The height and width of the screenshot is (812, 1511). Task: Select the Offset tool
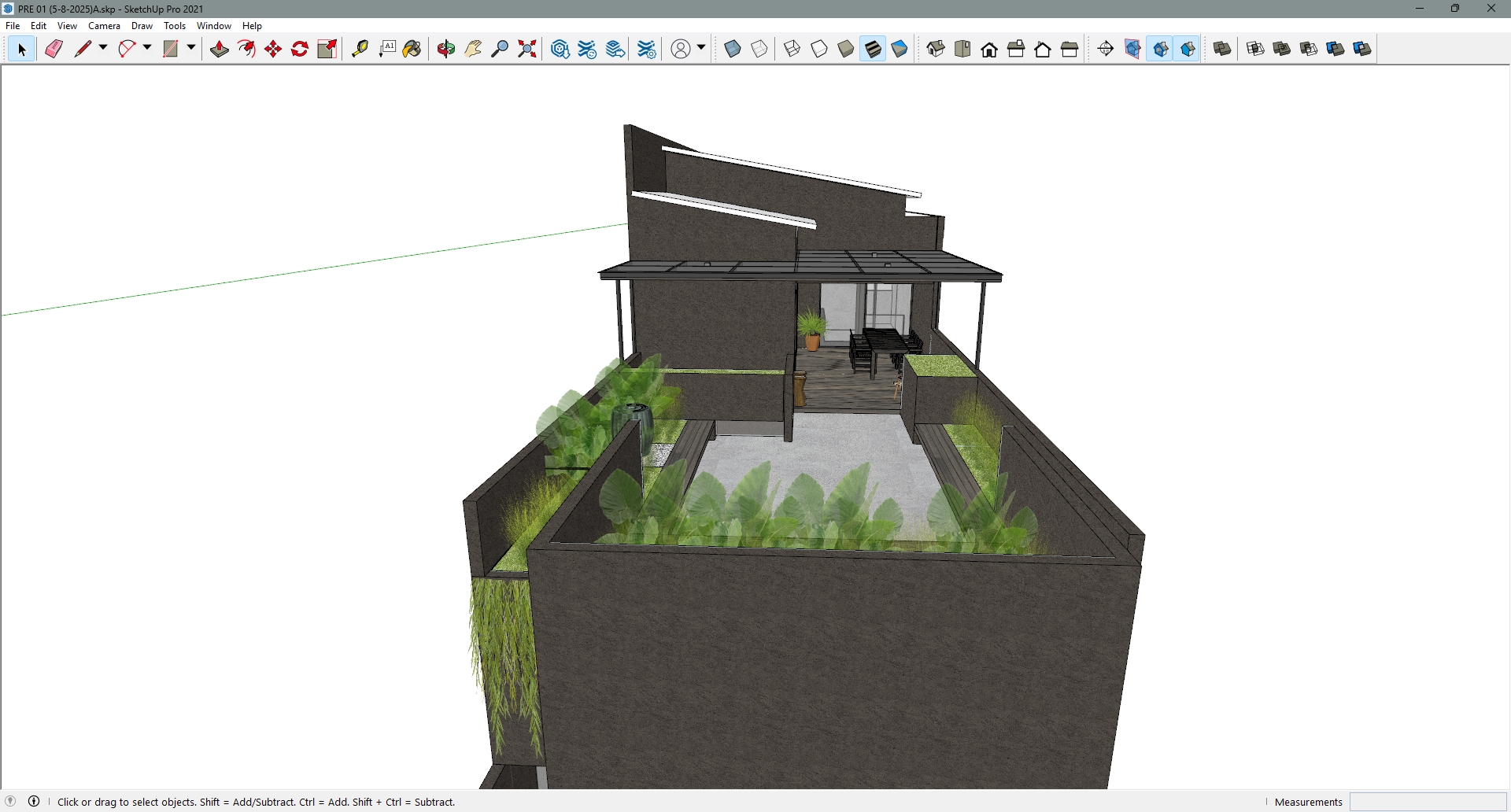(246, 49)
